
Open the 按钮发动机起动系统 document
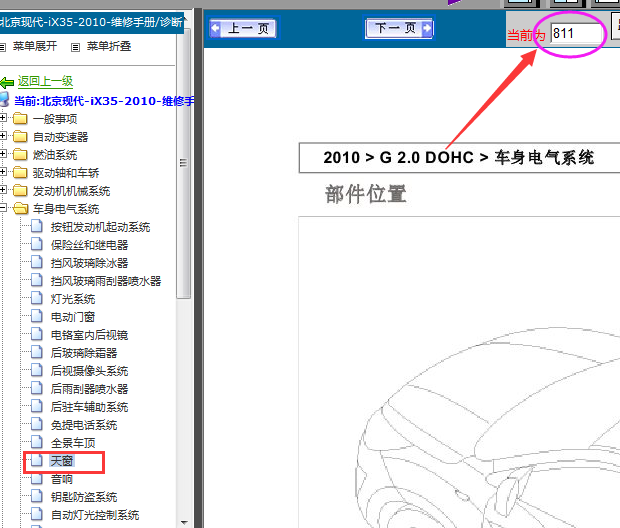(x=100, y=227)
